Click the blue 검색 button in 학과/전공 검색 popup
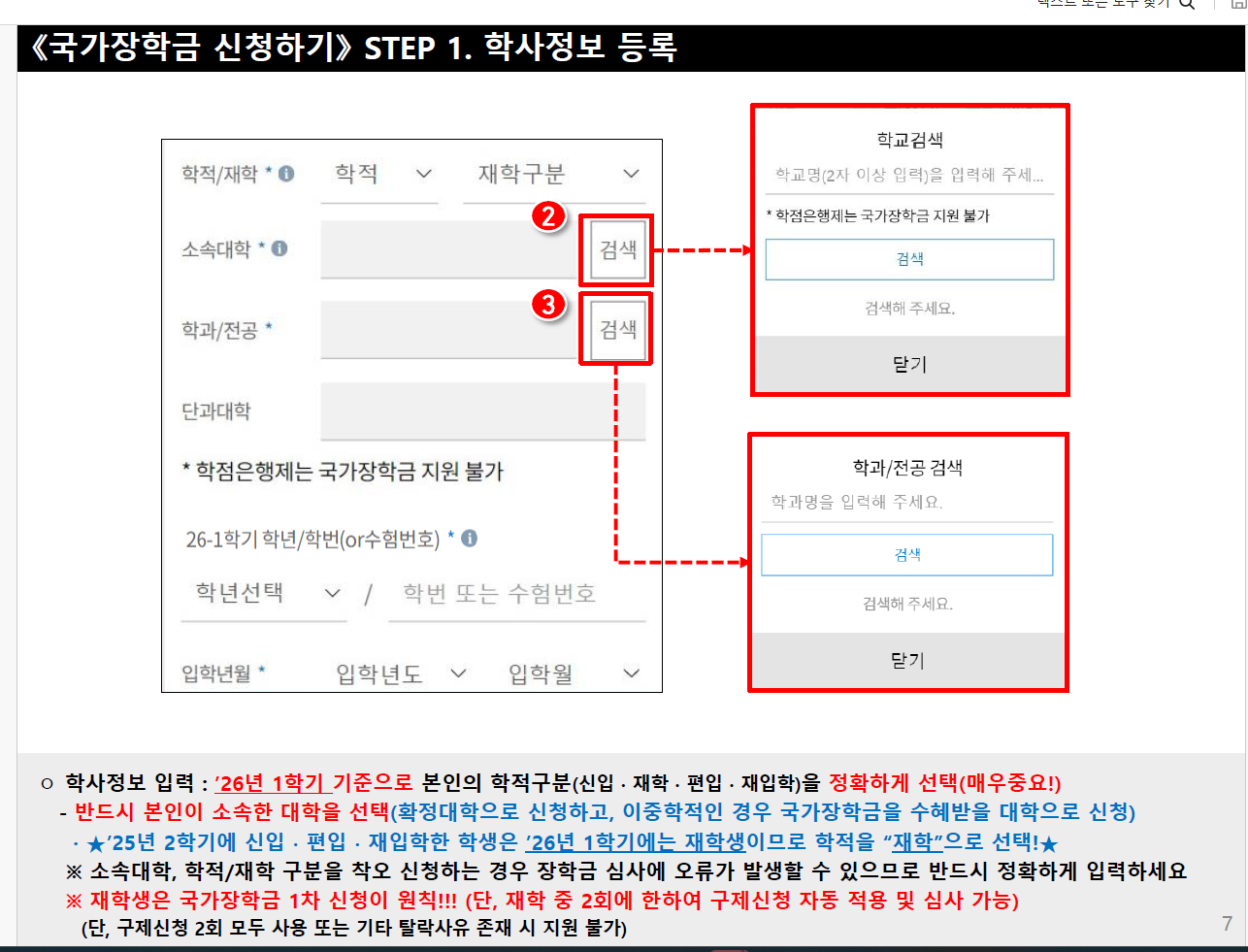The image size is (1248, 952). (x=906, y=554)
